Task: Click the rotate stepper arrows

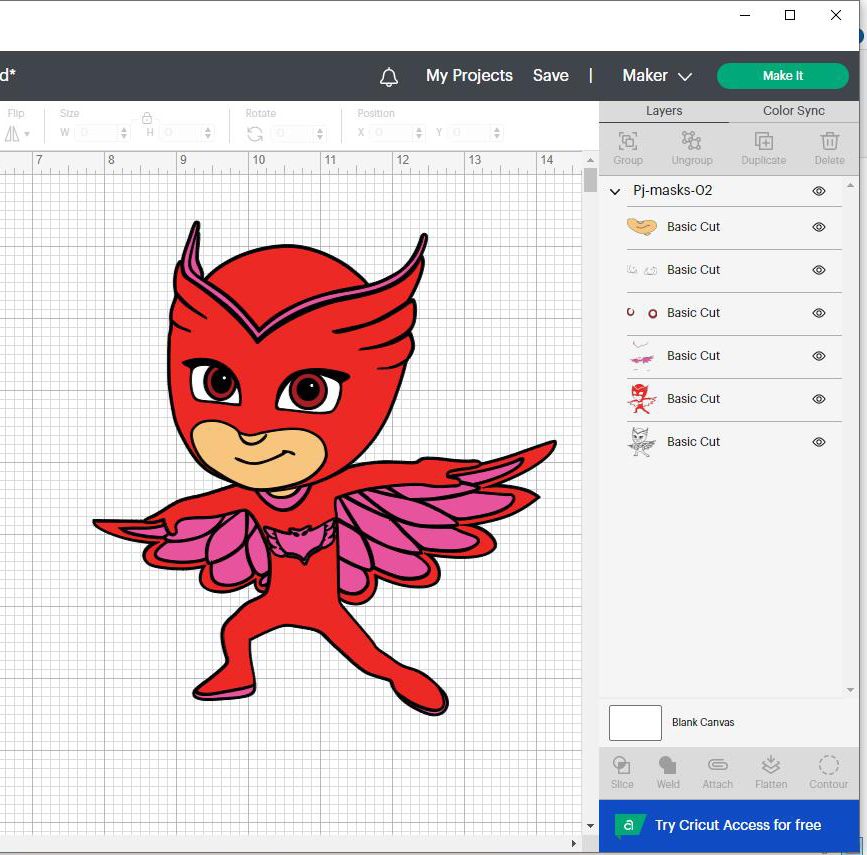Action: [320, 133]
